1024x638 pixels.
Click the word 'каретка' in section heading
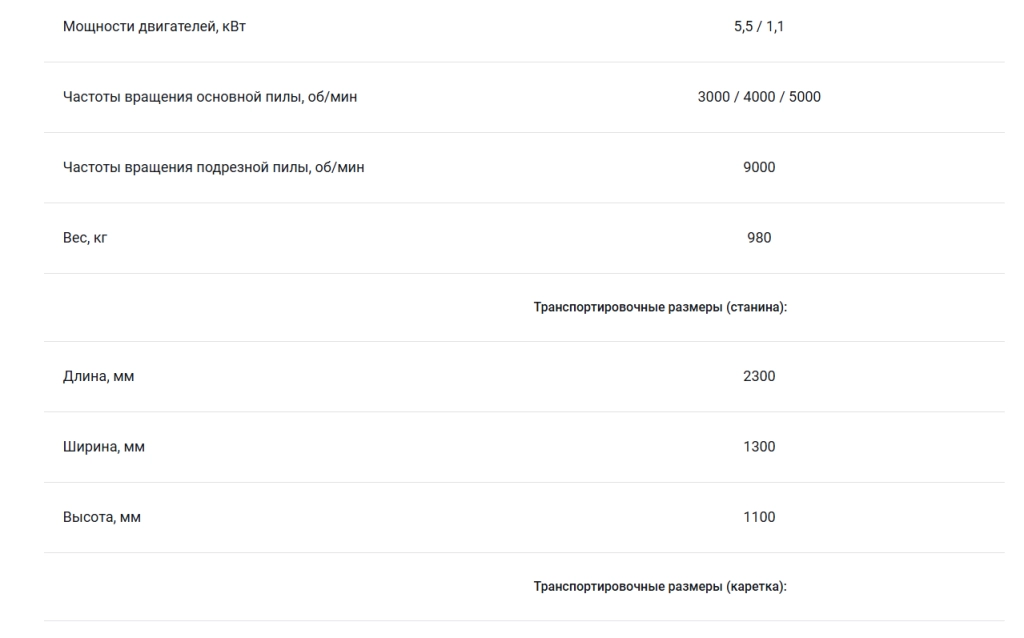click(x=755, y=587)
